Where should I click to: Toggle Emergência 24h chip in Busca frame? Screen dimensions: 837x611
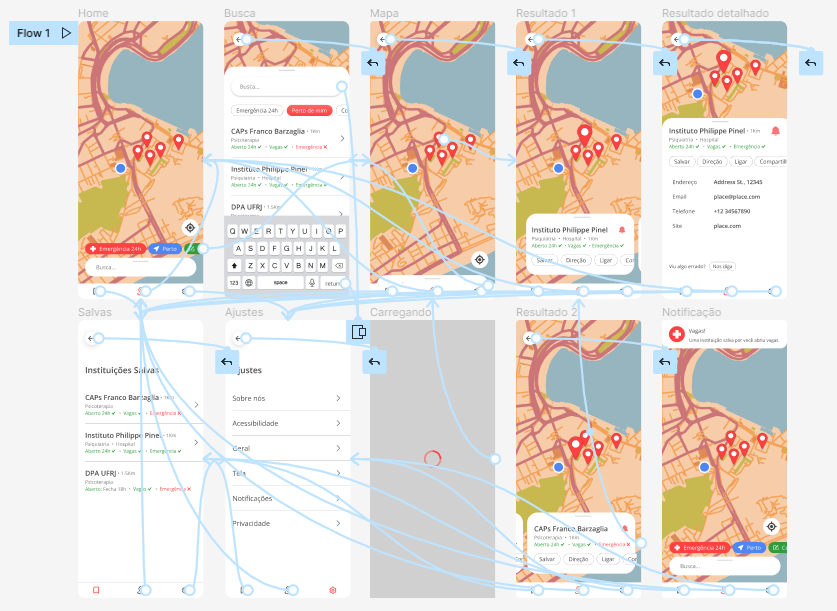coord(257,110)
